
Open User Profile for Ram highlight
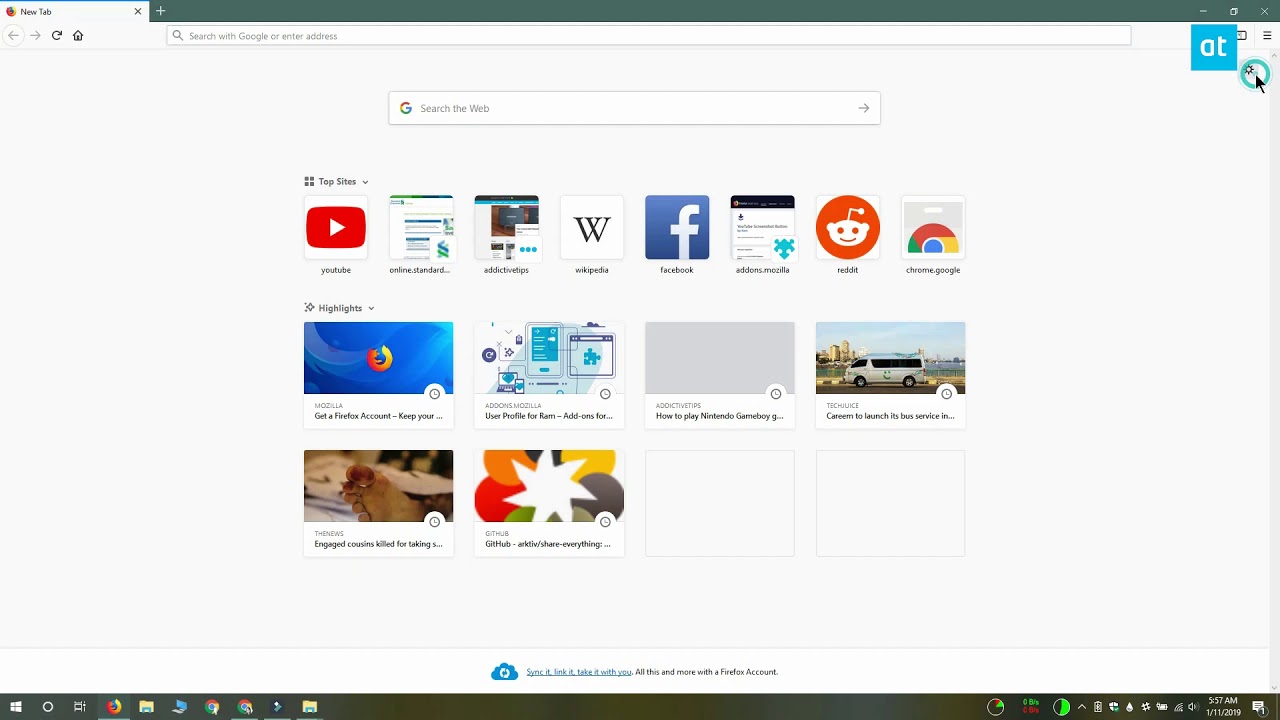tap(549, 375)
